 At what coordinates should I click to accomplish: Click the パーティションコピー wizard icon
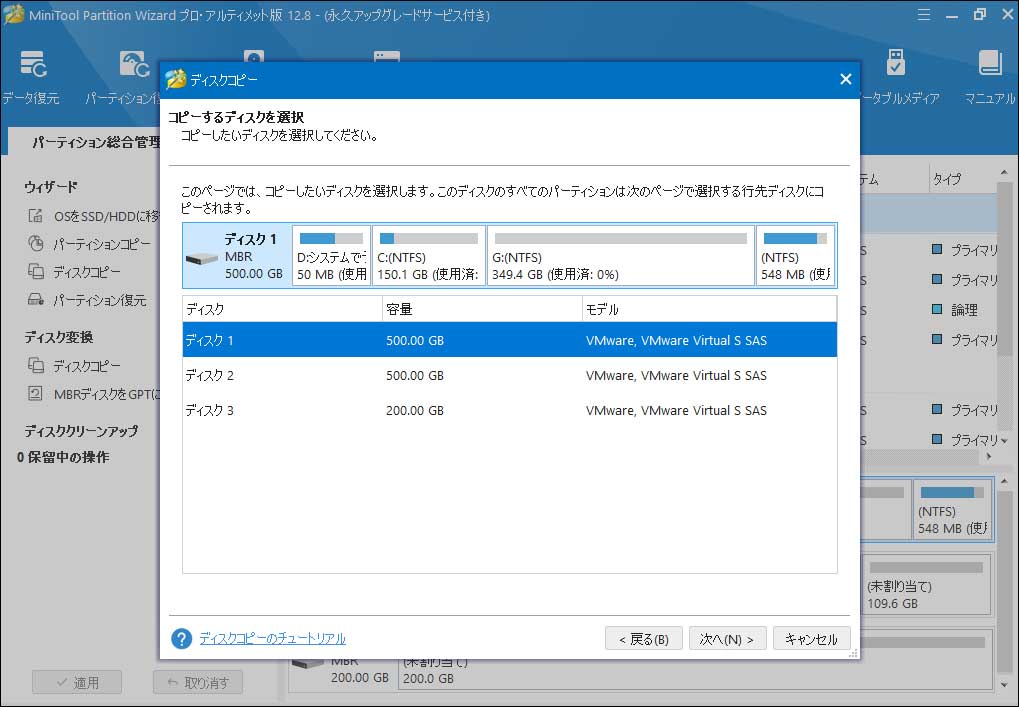(x=35, y=244)
